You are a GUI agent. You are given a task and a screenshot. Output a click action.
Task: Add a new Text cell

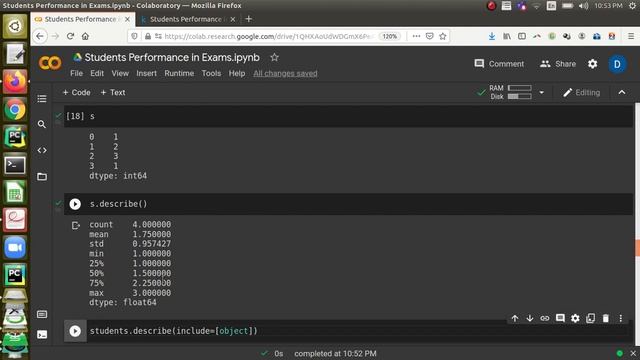tap(113, 93)
